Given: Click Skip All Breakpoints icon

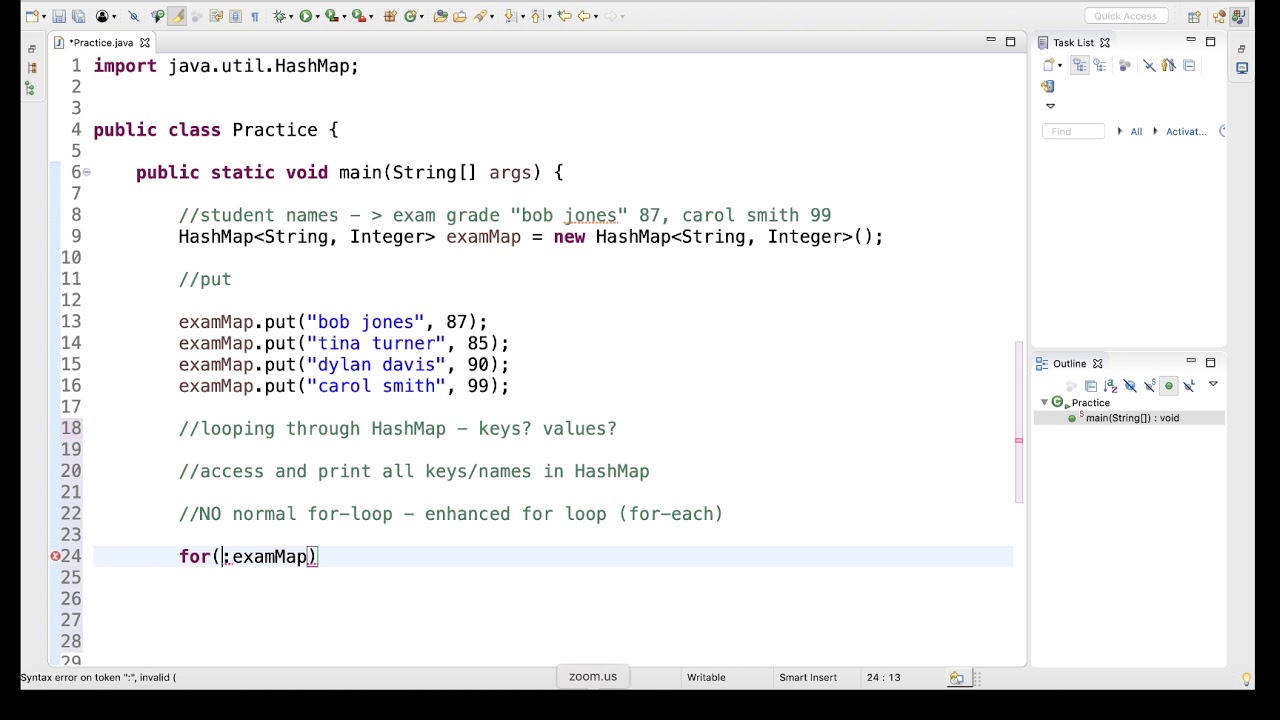Looking at the screenshot, I should click(x=133, y=16).
